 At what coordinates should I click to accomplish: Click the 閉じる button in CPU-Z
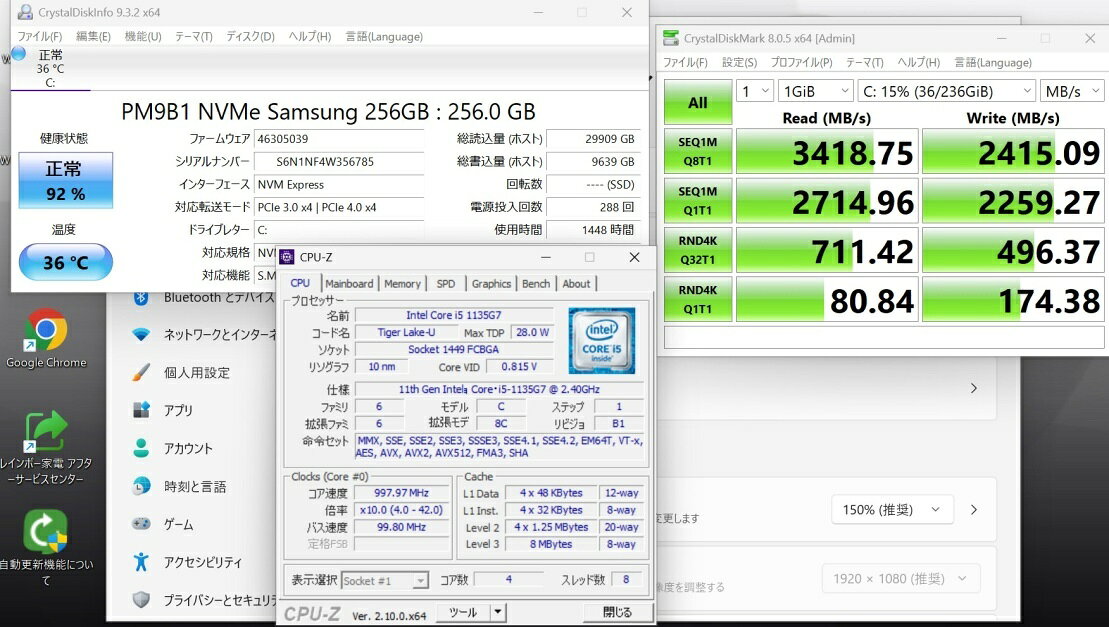(617, 612)
